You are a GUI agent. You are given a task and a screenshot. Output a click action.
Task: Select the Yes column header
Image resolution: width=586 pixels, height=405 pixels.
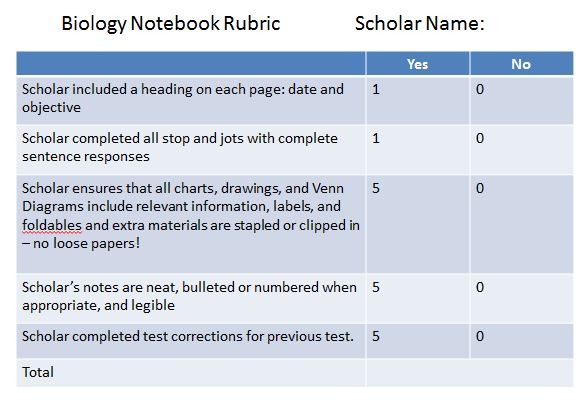tap(417, 64)
